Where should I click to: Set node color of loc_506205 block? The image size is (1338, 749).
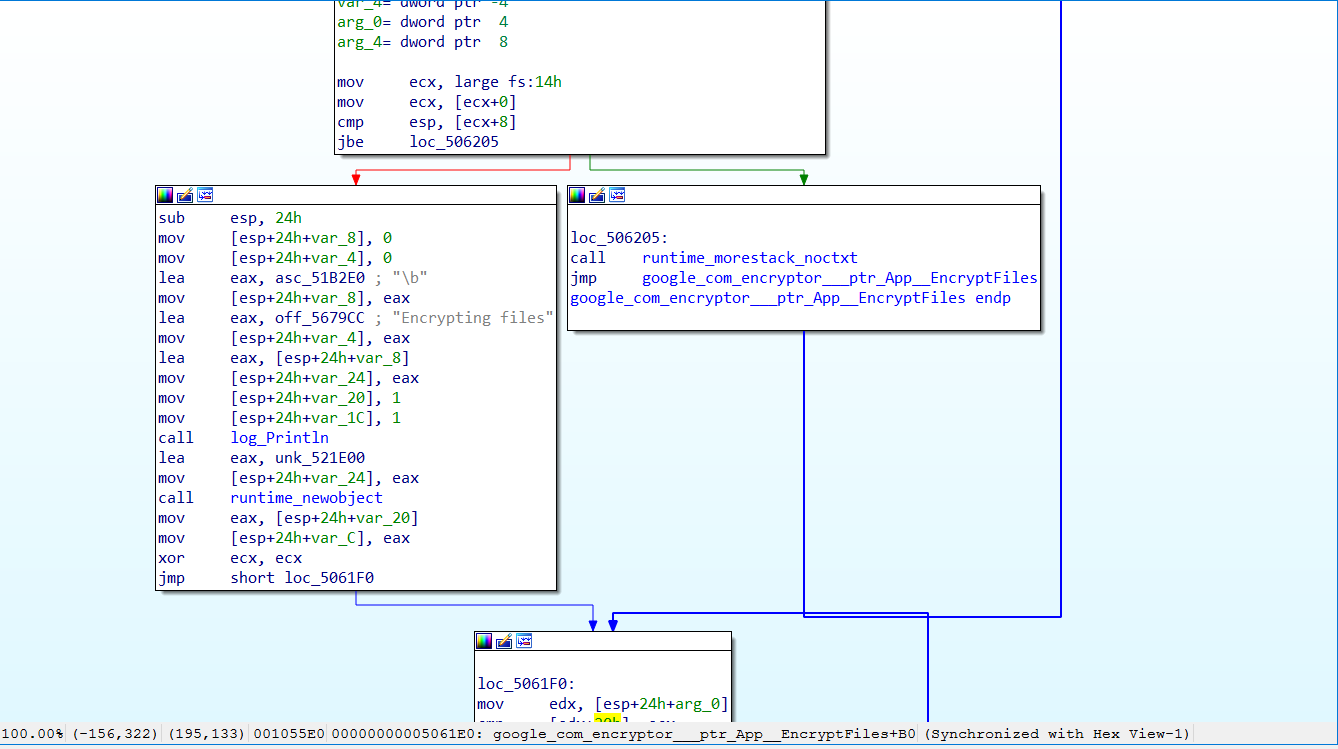tap(577, 195)
